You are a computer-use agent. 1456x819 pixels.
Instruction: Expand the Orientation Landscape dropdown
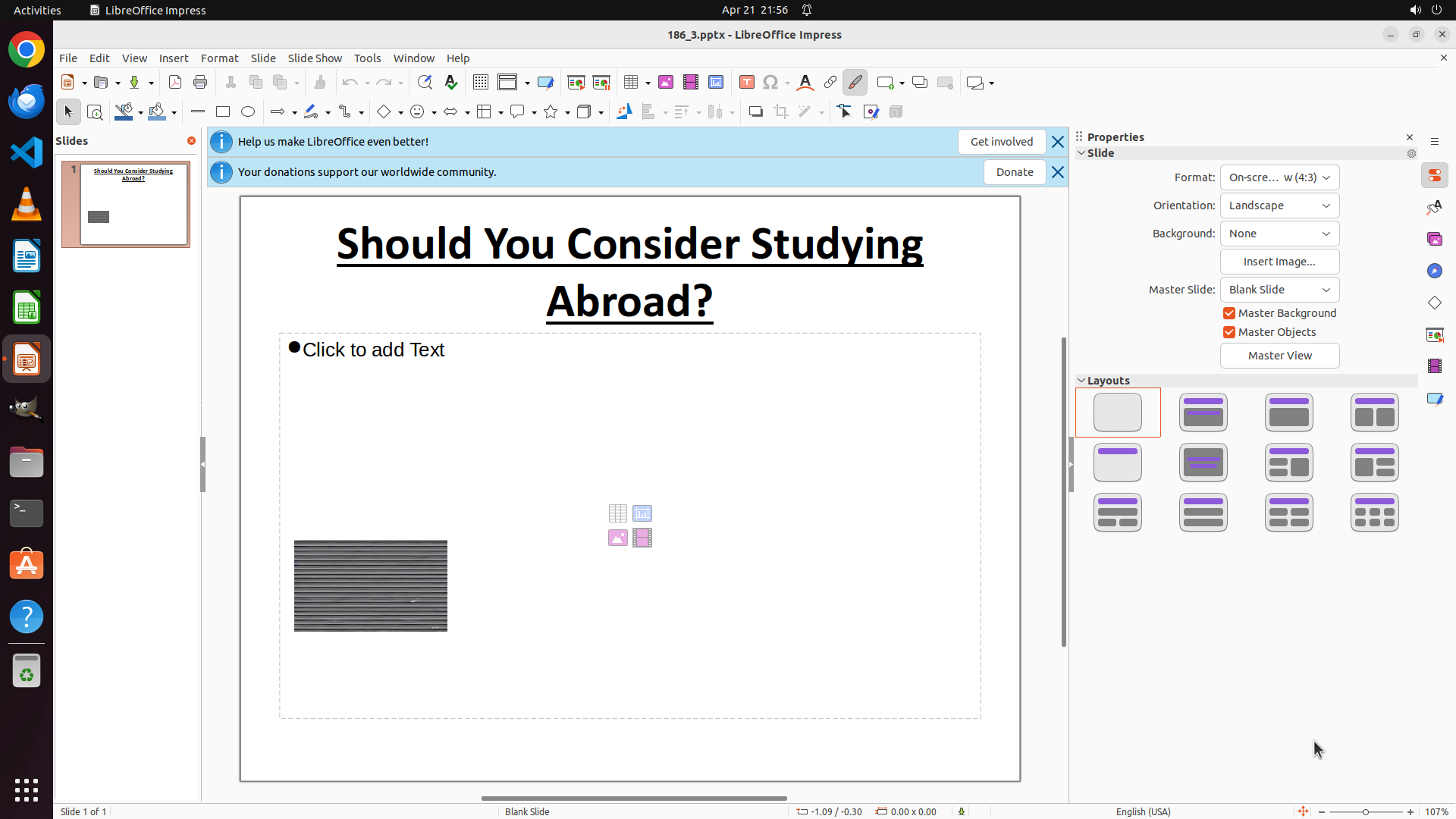pyautogui.click(x=1279, y=206)
